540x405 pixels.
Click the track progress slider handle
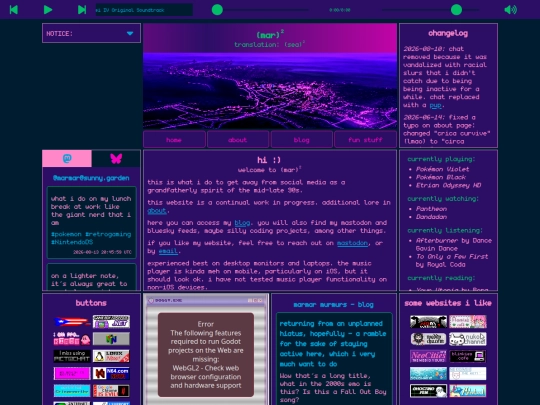217,10
